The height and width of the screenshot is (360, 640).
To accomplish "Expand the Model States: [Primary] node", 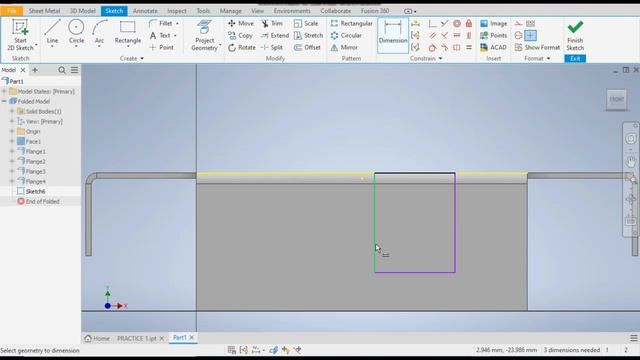I will [x=4, y=91].
